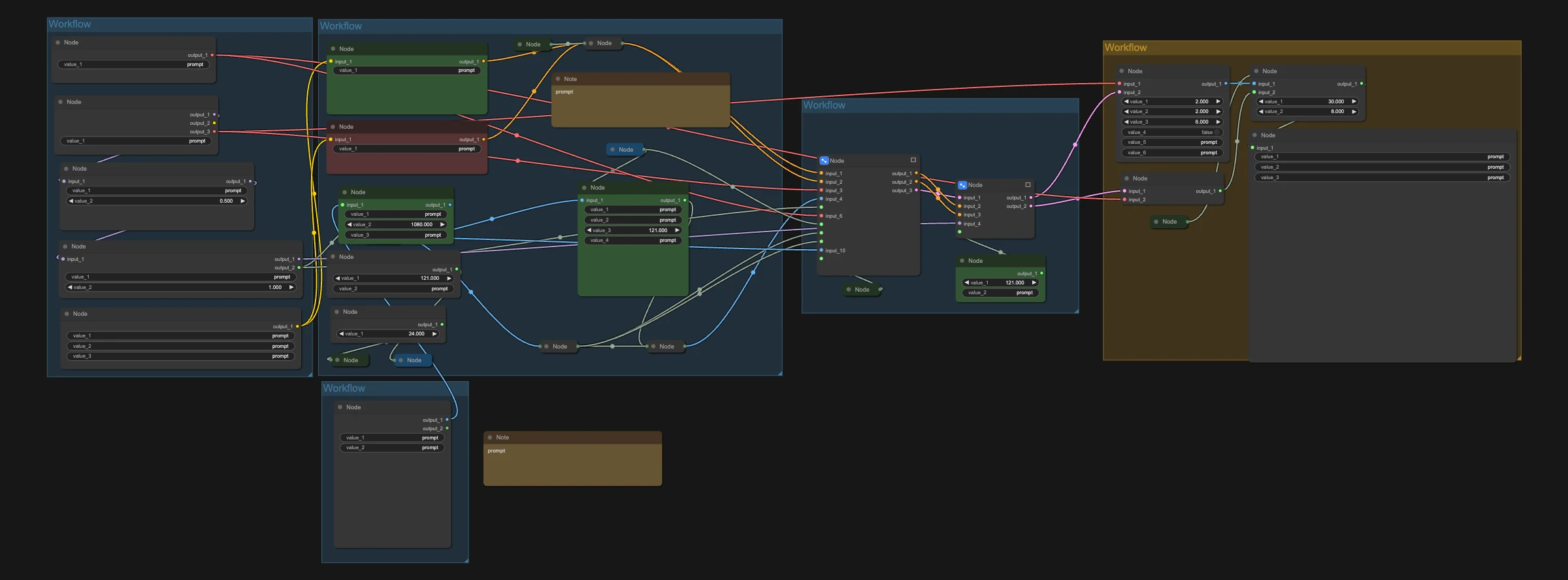Click input_1 port on the top green node
Image resolution: width=1568 pixels, height=580 pixels.
[331, 61]
